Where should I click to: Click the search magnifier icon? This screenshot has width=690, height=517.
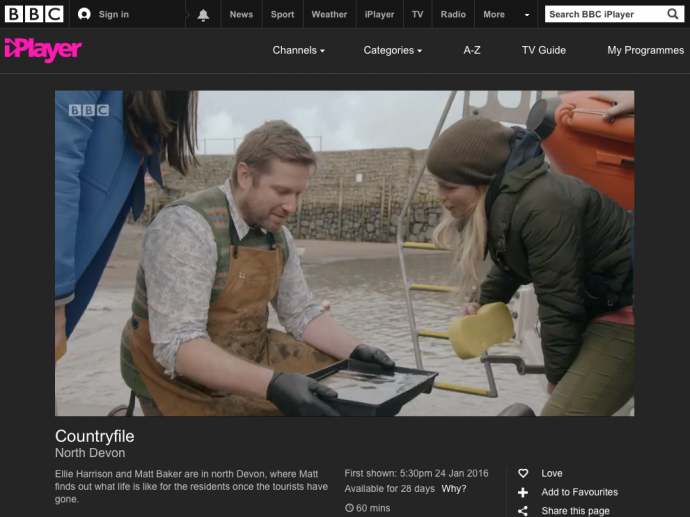coord(673,14)
